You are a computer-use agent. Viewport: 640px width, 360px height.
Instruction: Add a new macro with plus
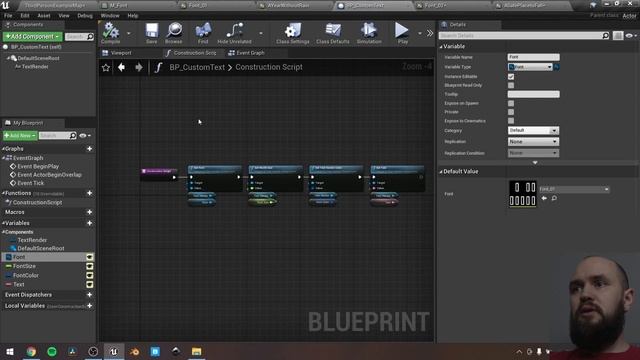pyautogui.click(x=89, y=212)
